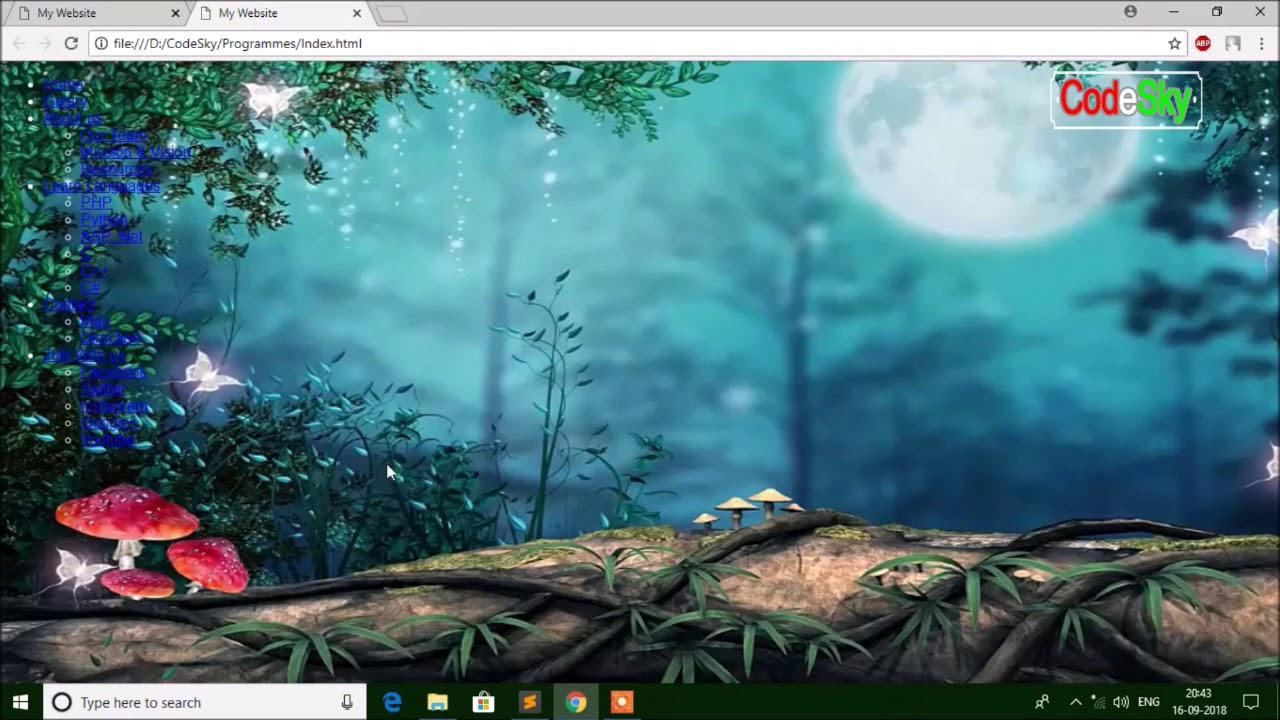The width and height of the screenshot is (1280, 720).
Task: Open the Windows Start menu
Action: pos(20,702)
